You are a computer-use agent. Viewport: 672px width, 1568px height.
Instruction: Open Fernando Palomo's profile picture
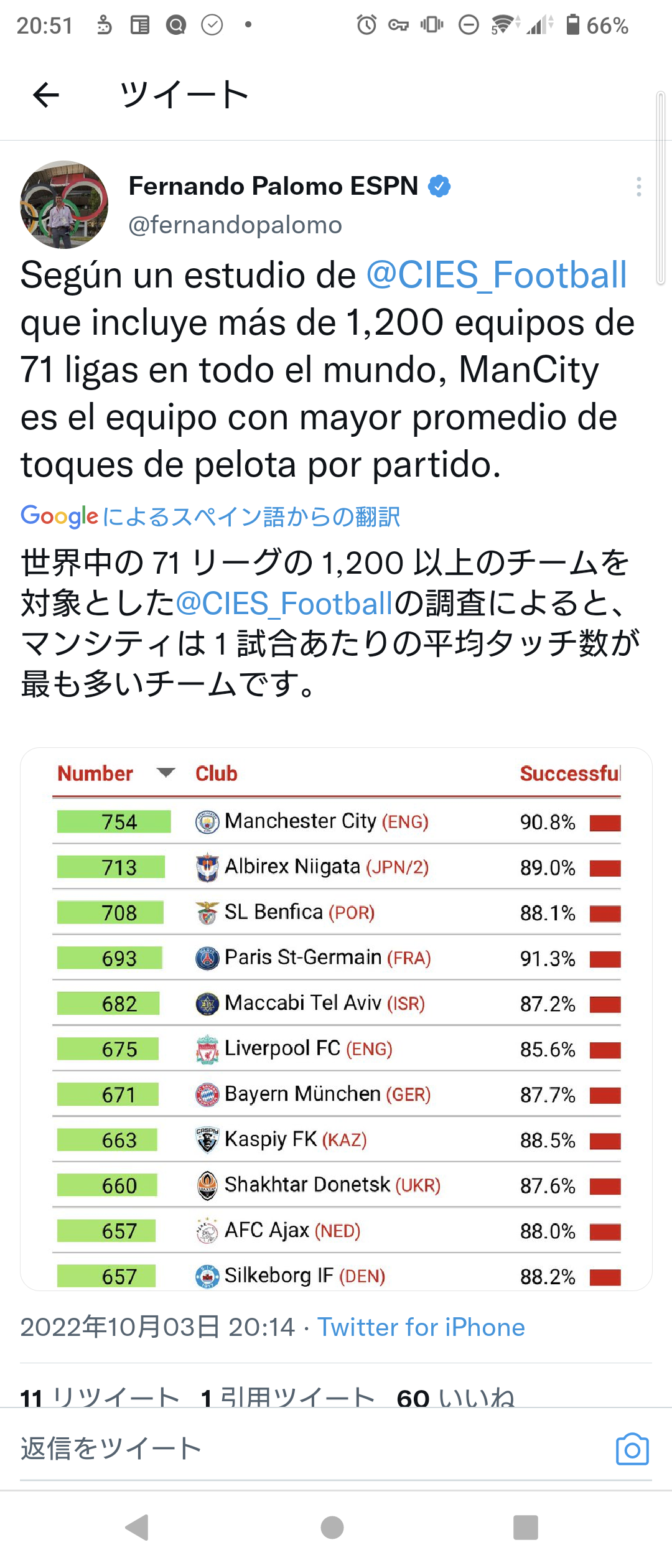click(64, 205)
